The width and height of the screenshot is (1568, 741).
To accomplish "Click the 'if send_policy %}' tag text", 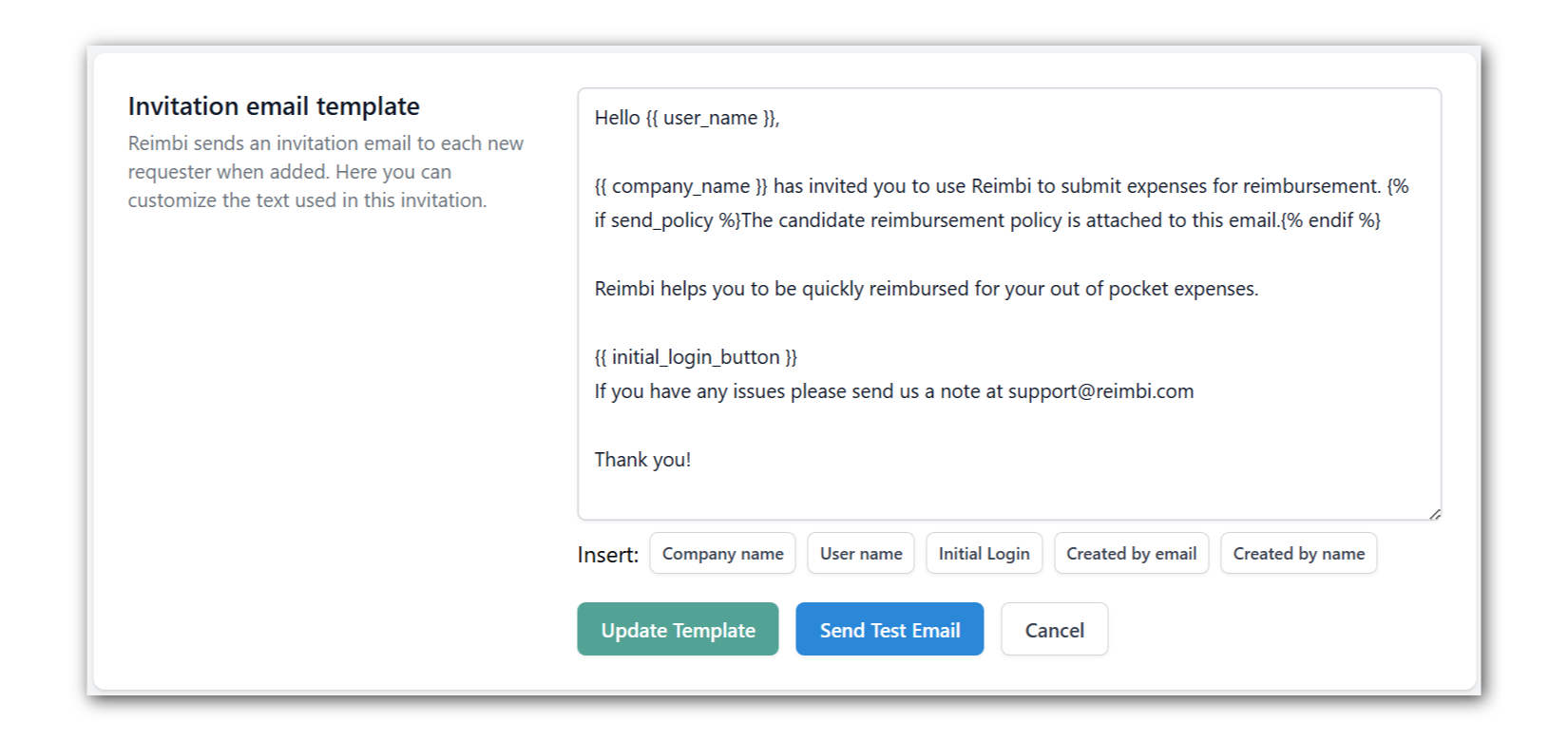I will tap(668, 220).
